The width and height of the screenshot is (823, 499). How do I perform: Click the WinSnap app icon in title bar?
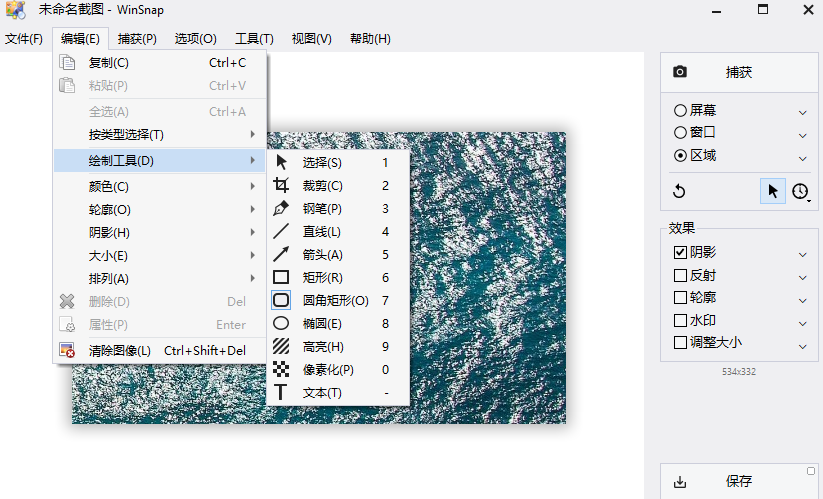click(x=16, y=10)
